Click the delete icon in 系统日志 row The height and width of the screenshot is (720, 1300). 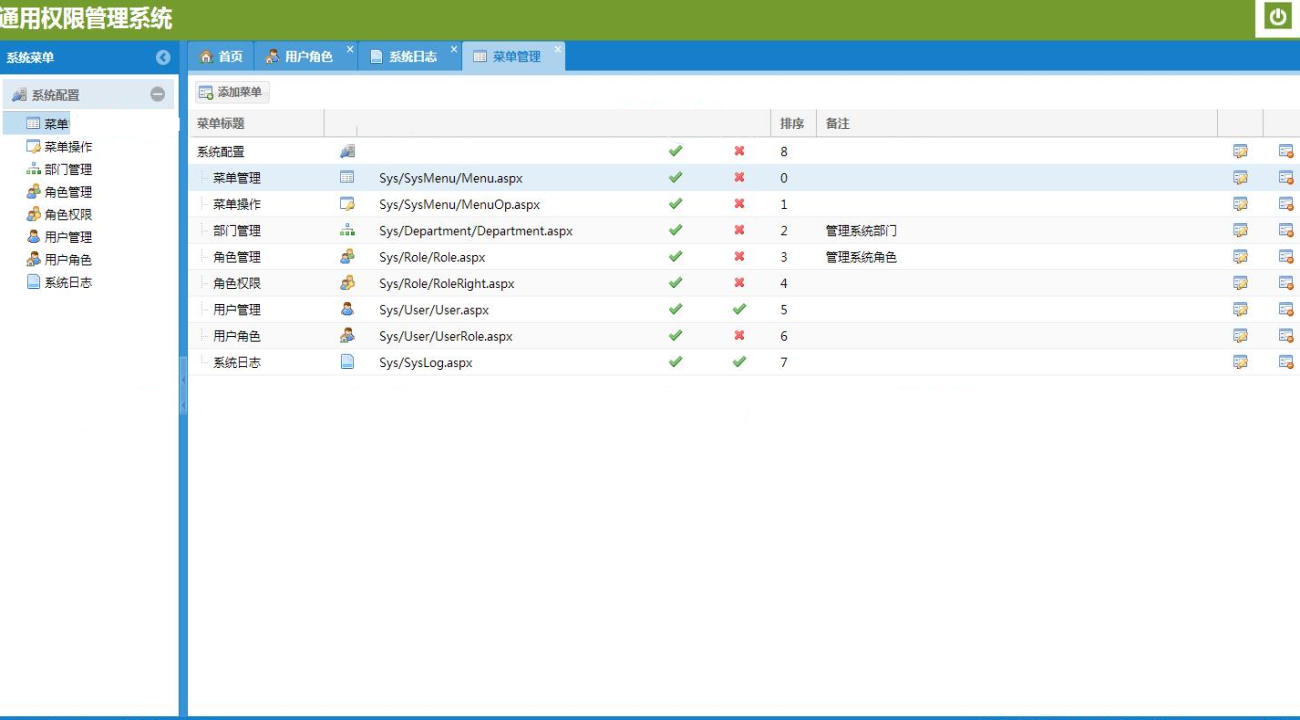click(x=1286, y=362)
